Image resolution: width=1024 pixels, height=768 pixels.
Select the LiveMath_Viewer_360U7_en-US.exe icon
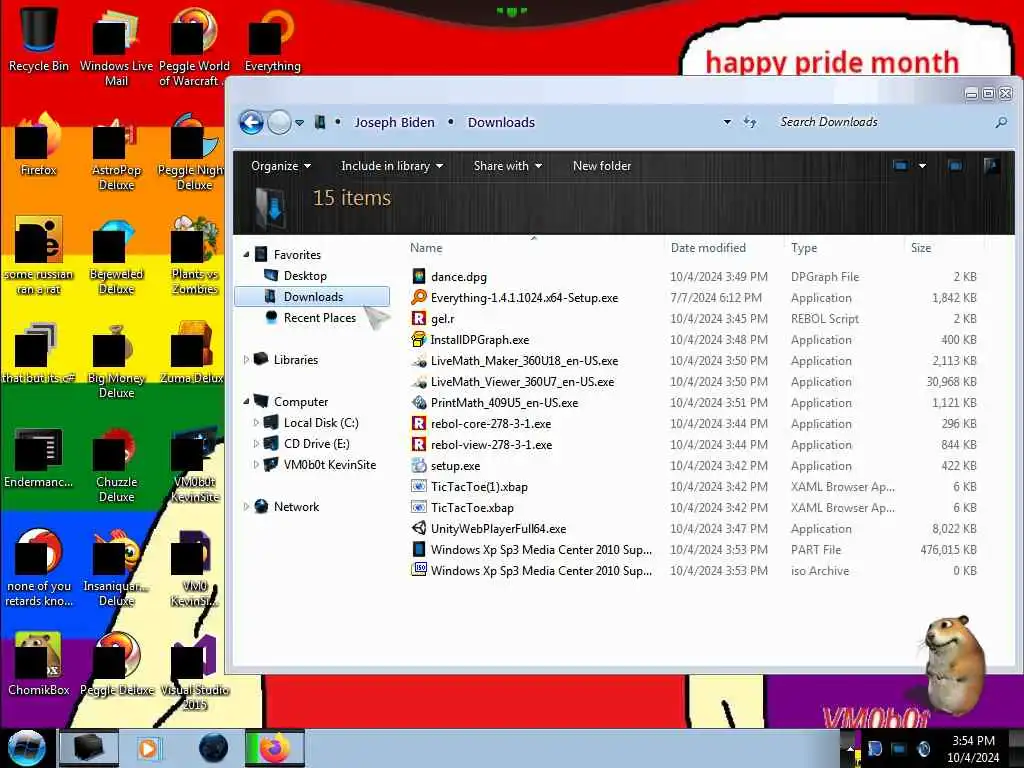(x=419, y=381)
